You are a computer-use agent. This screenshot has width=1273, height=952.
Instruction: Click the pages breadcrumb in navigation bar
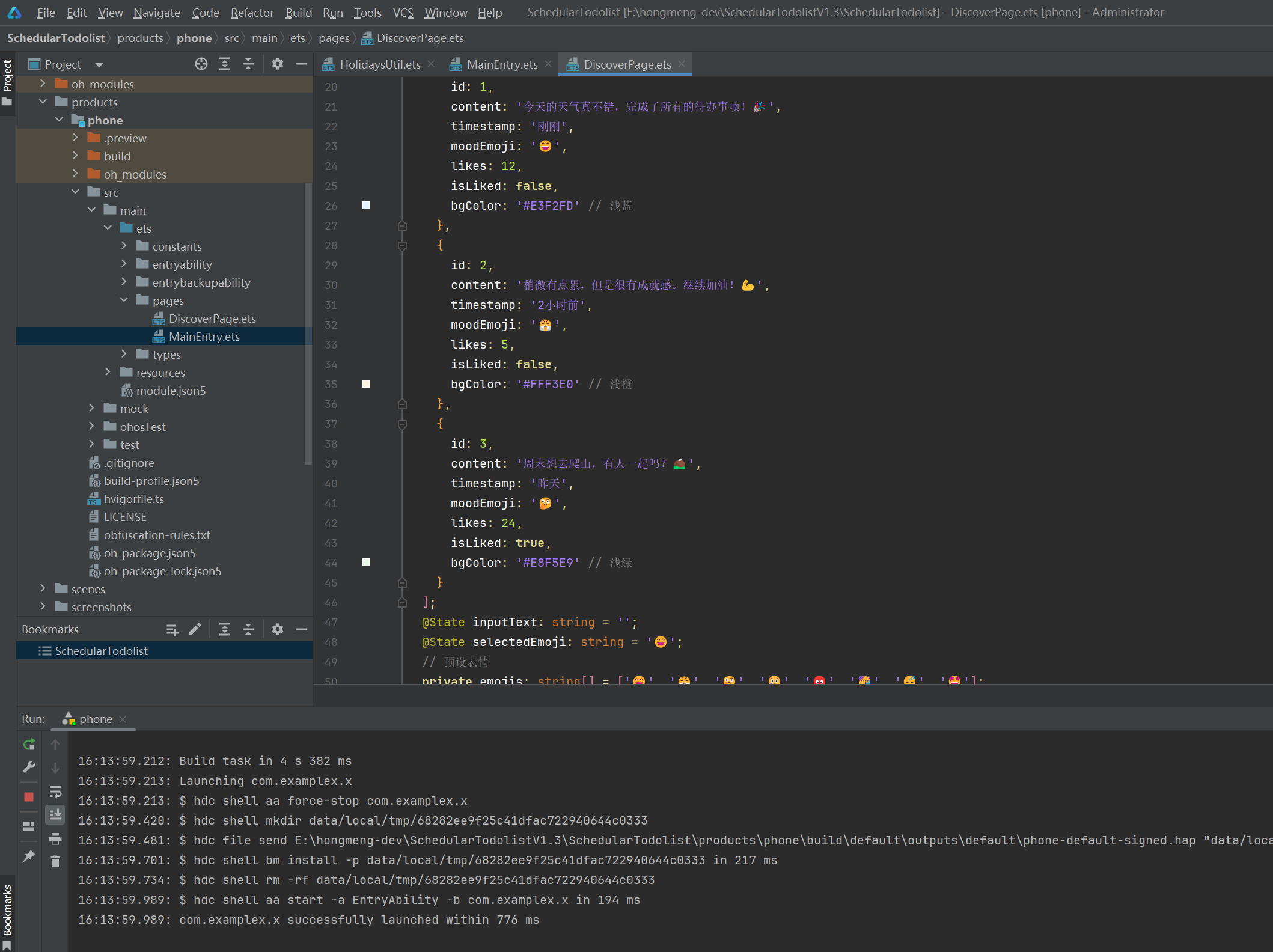pos(334,38)
